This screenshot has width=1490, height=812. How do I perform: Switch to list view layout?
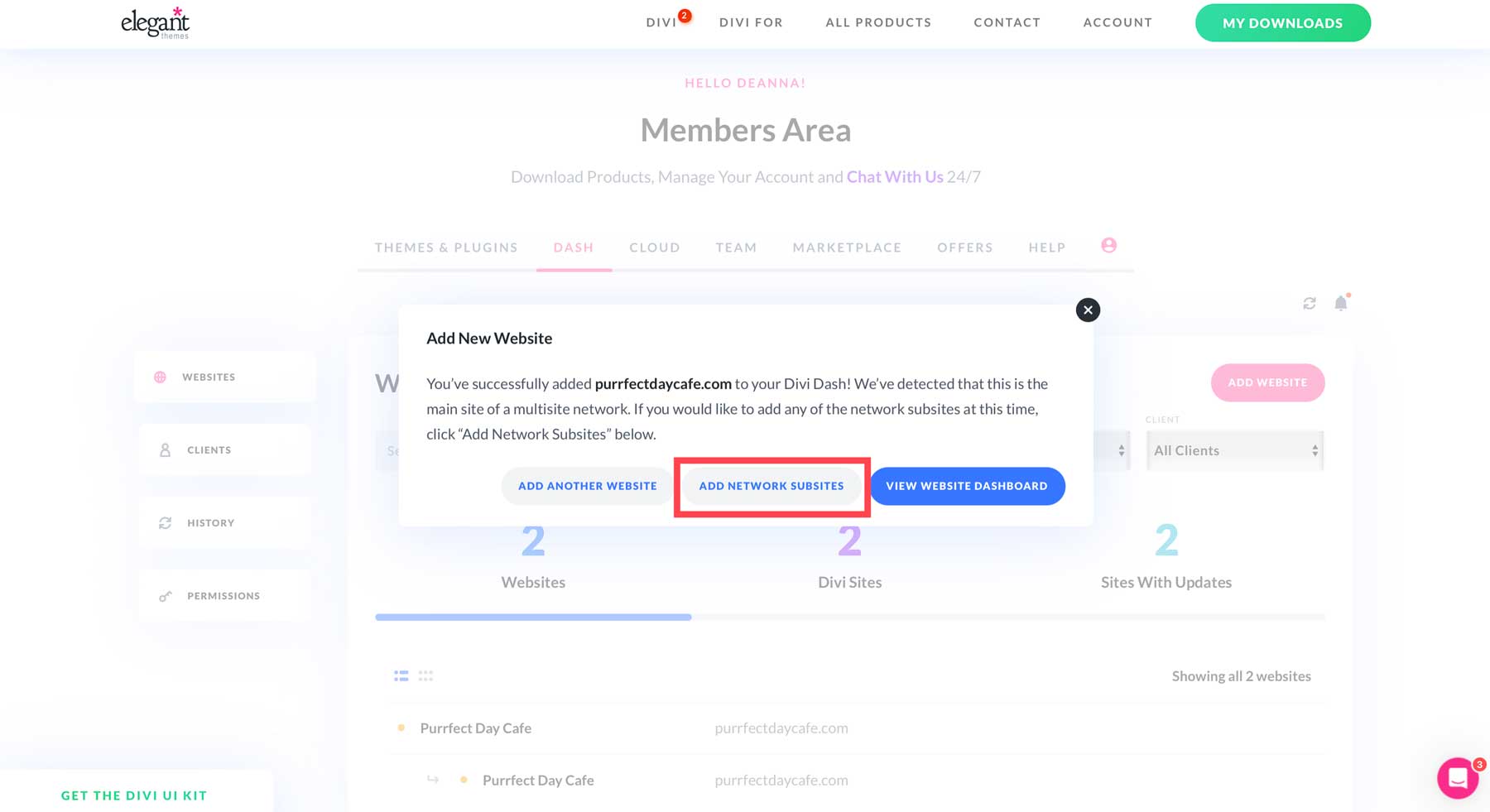pos(401,675)
